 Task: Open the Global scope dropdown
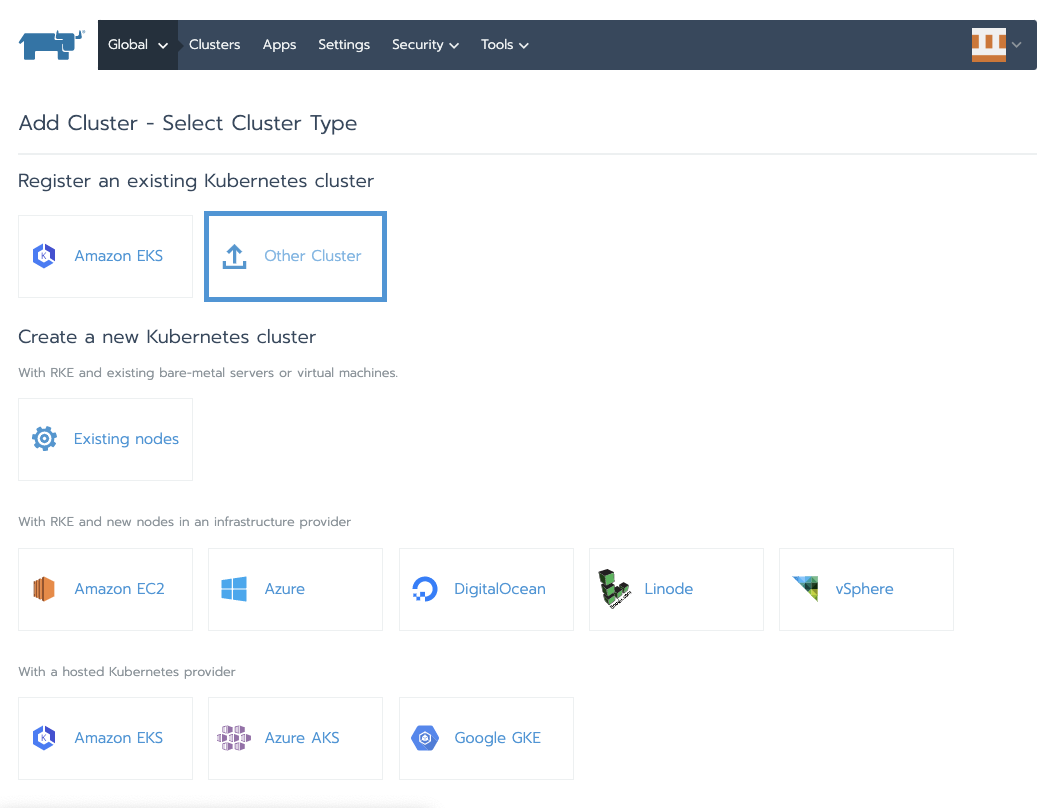(x=137, y=45)
